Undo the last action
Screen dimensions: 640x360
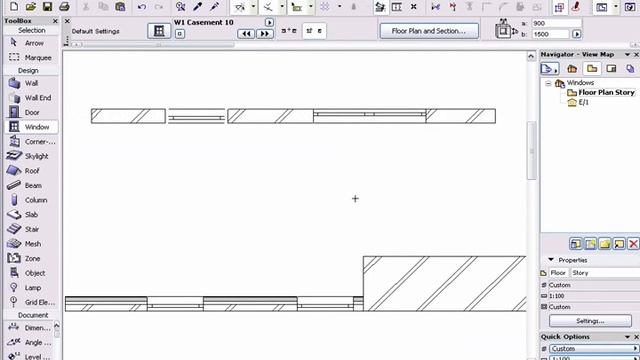point(142,7)
